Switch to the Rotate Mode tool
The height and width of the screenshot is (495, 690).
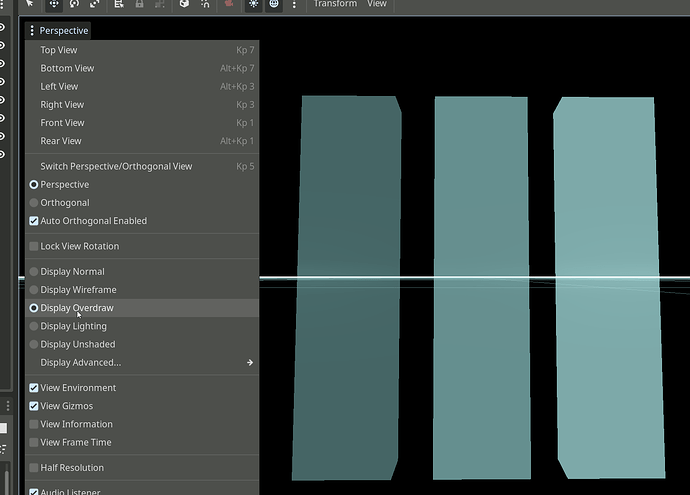coord(74,4)
